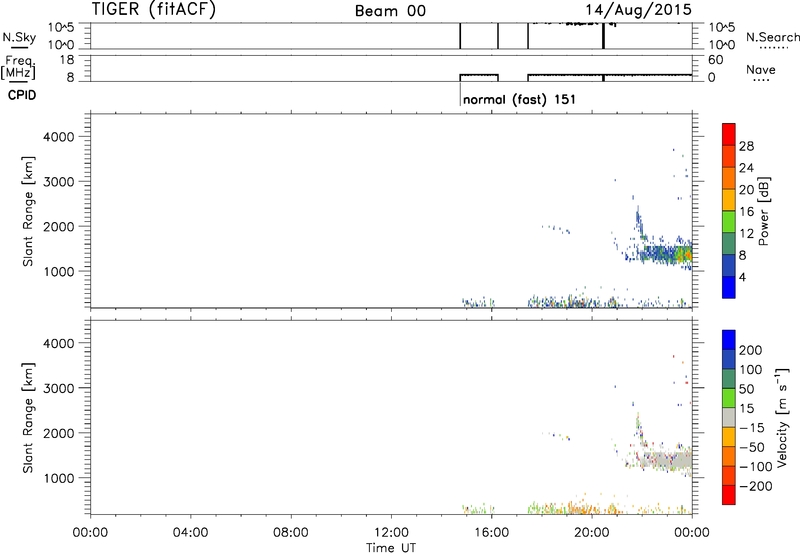Click the '18' frequency axis value
The width and height of the screenshot is (800, 554).
point(66,60)
